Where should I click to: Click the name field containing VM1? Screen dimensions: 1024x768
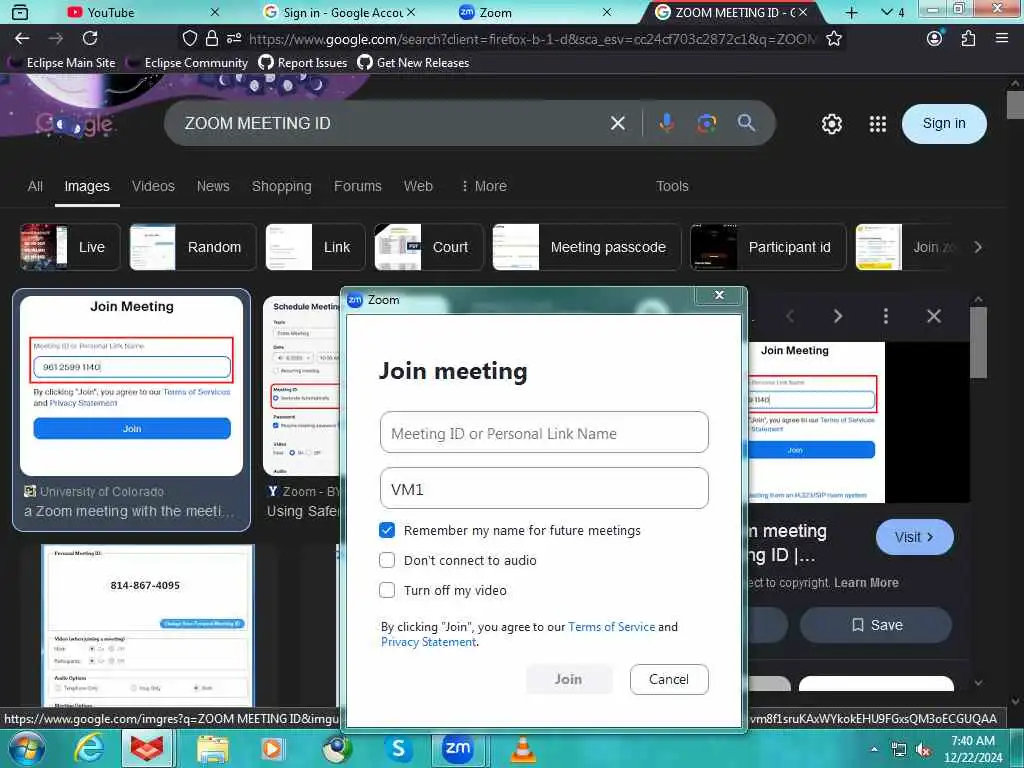[x=544, y=488]
